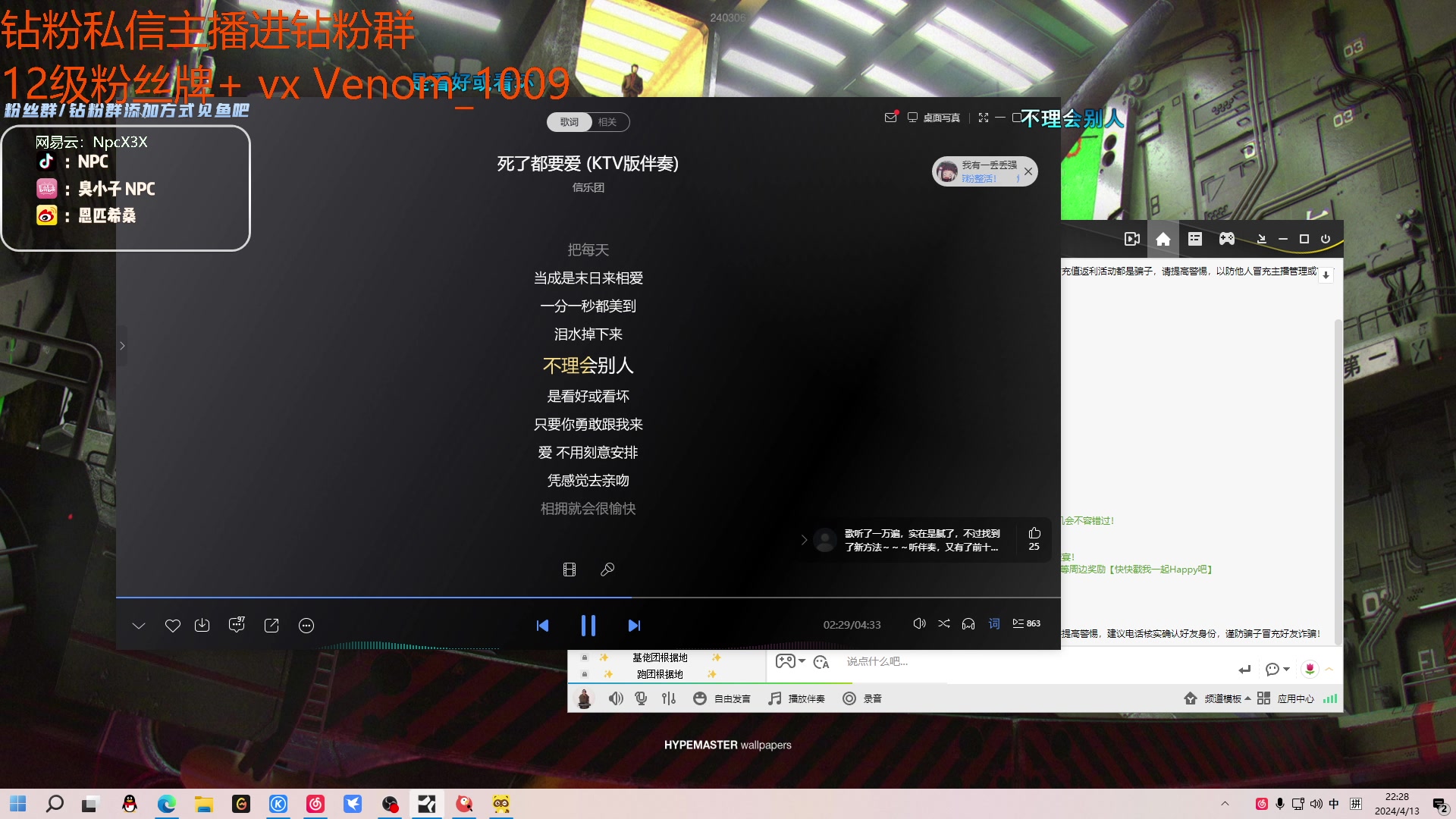The image size is (1456, 819).
Task: Expand the gift panel up arrow
Action: 1329,669
